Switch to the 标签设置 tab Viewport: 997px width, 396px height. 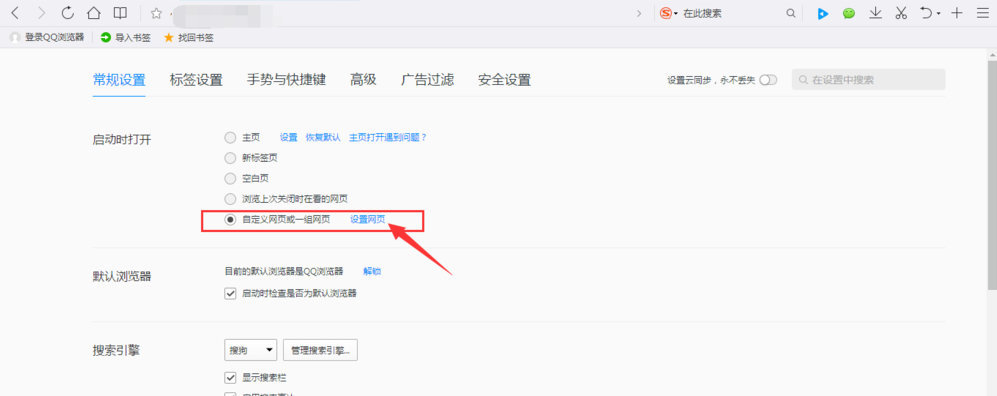tap(196, 80)
